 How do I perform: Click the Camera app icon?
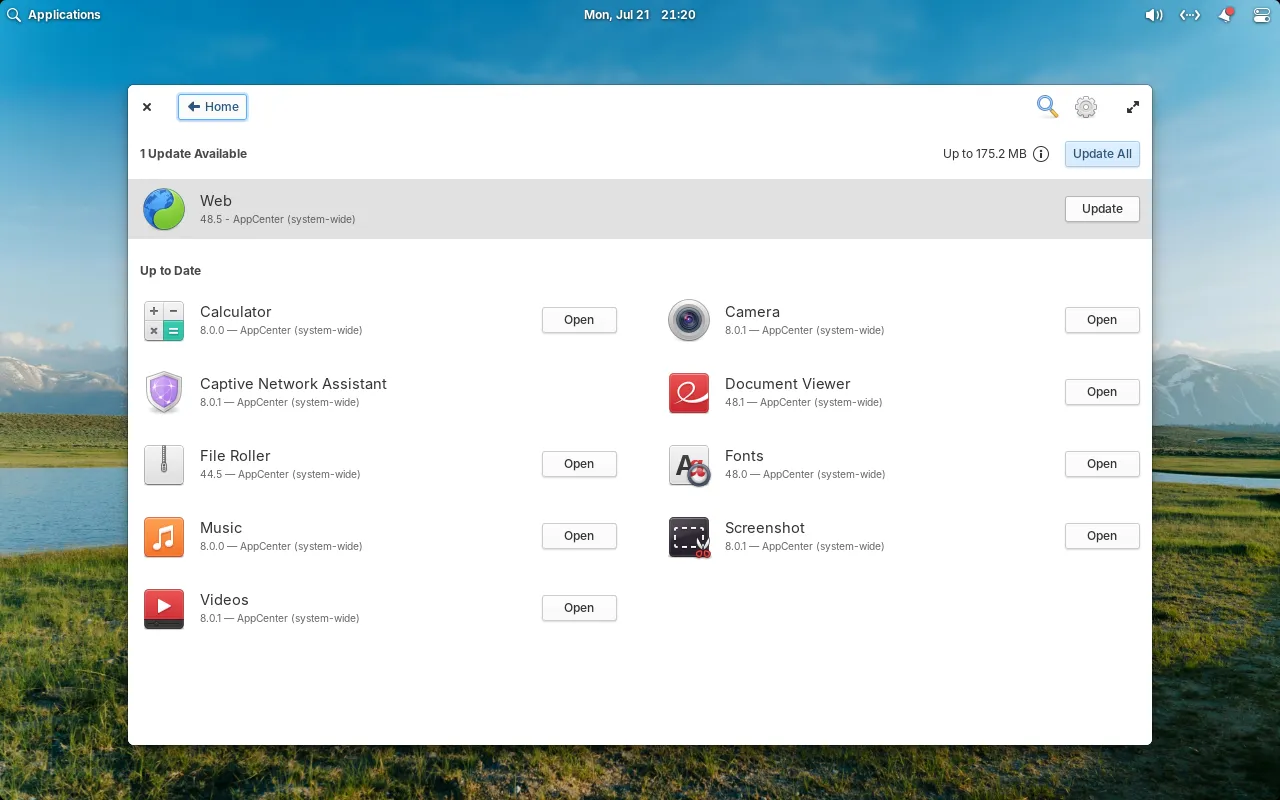click(688, 320)
